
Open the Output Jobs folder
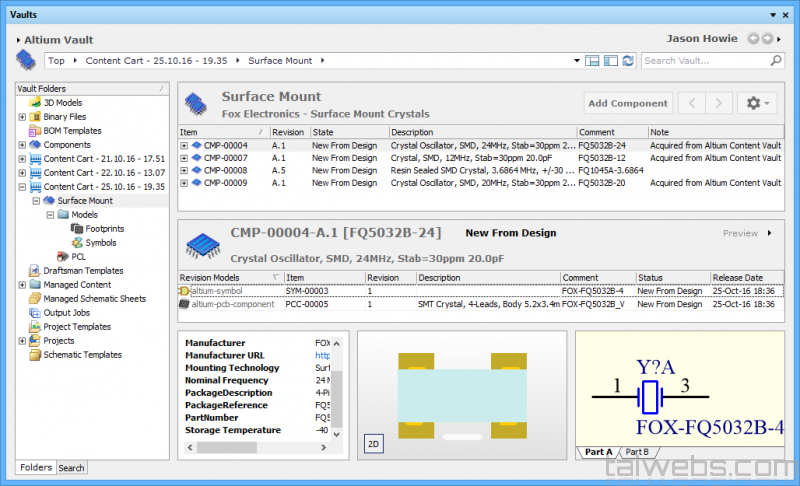pos(67,312)
